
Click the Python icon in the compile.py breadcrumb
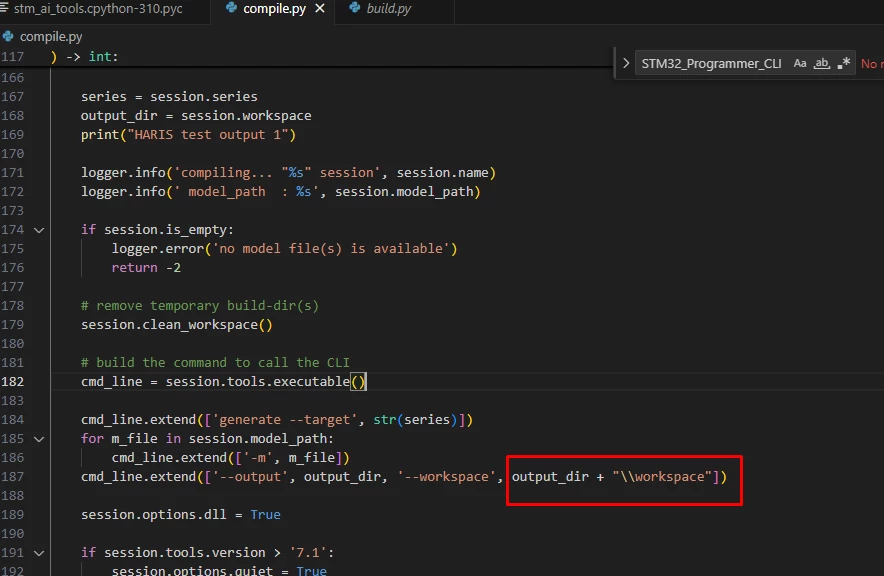pos(8,37)
